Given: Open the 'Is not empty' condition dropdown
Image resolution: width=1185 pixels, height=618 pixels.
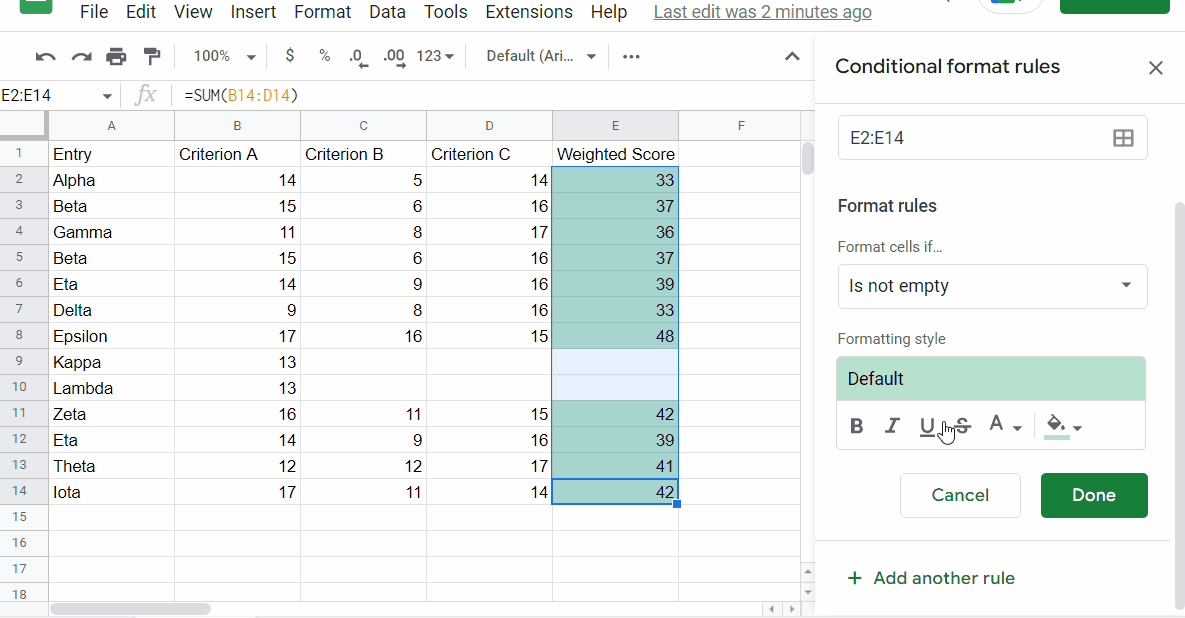Looking at the screenshot, I should click(992, 286).
